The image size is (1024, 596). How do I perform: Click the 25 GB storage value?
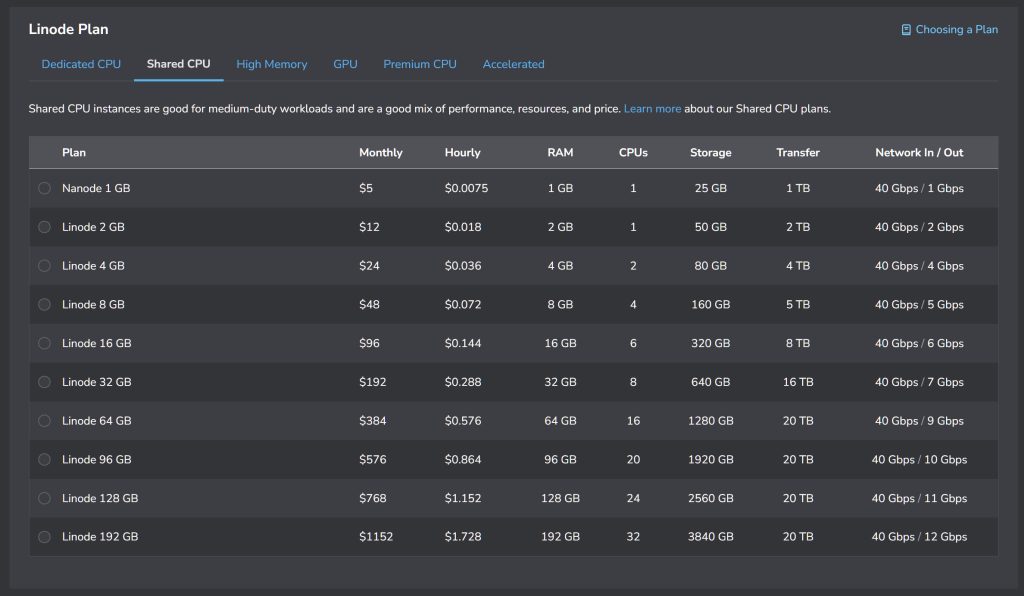coord(711,188)
